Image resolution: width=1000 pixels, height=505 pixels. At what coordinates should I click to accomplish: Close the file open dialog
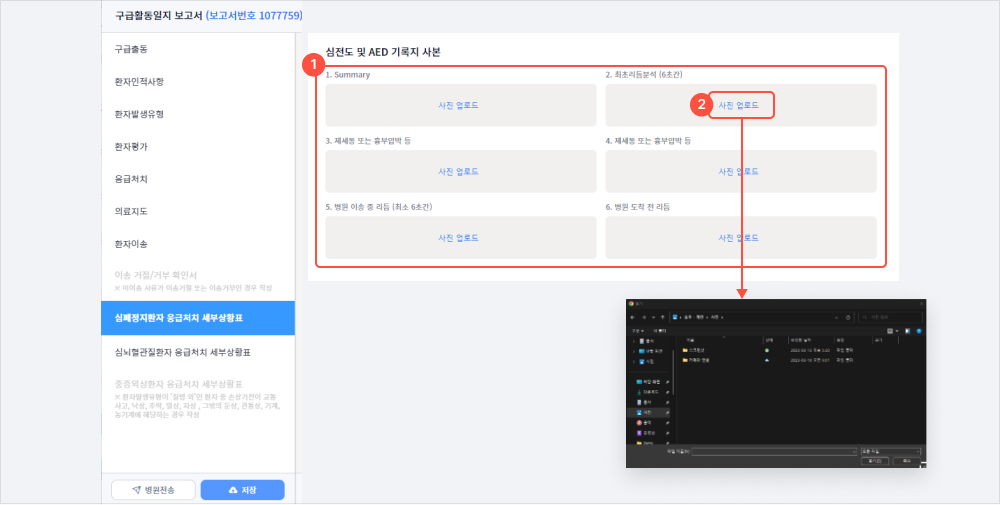922,304
